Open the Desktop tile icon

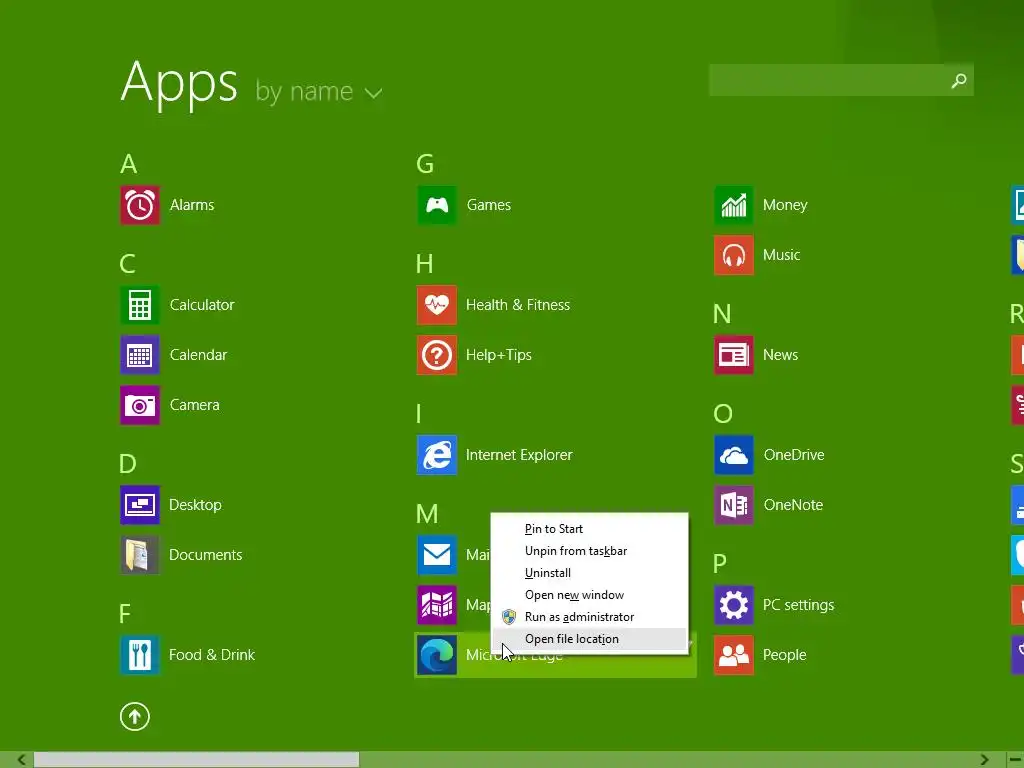click(x=140, y=505)
